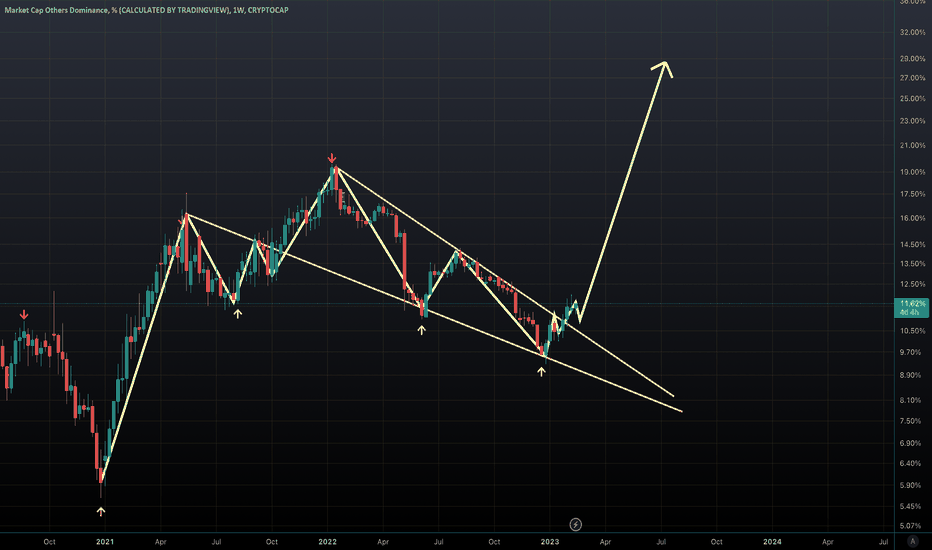
Task: Click the 10.50% price axis label
Action: coord(912,331)
